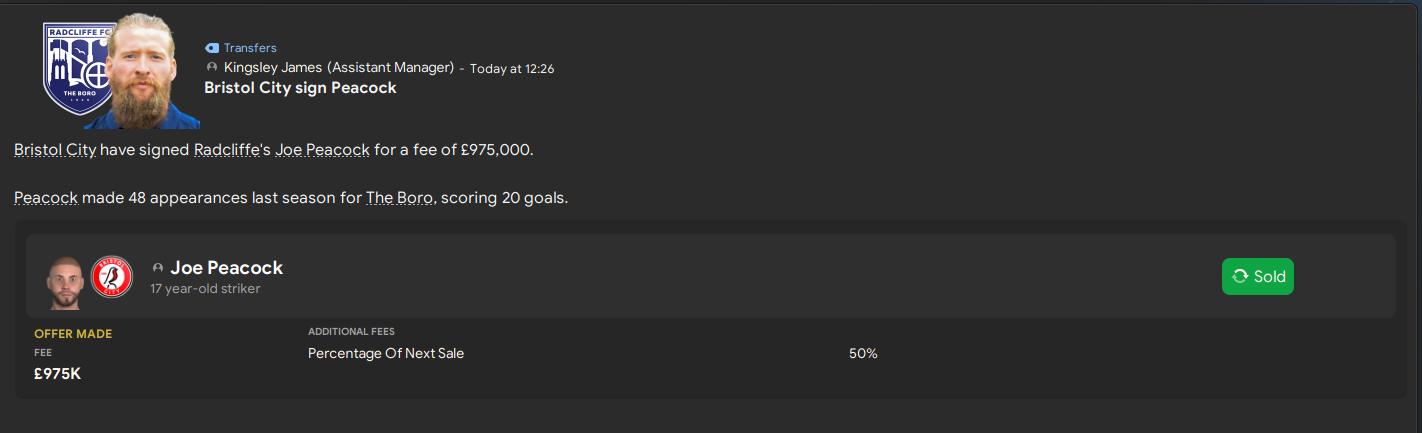Open the Joe Peacock link in first sentence
1422x433 pixels.
(323, 150)
